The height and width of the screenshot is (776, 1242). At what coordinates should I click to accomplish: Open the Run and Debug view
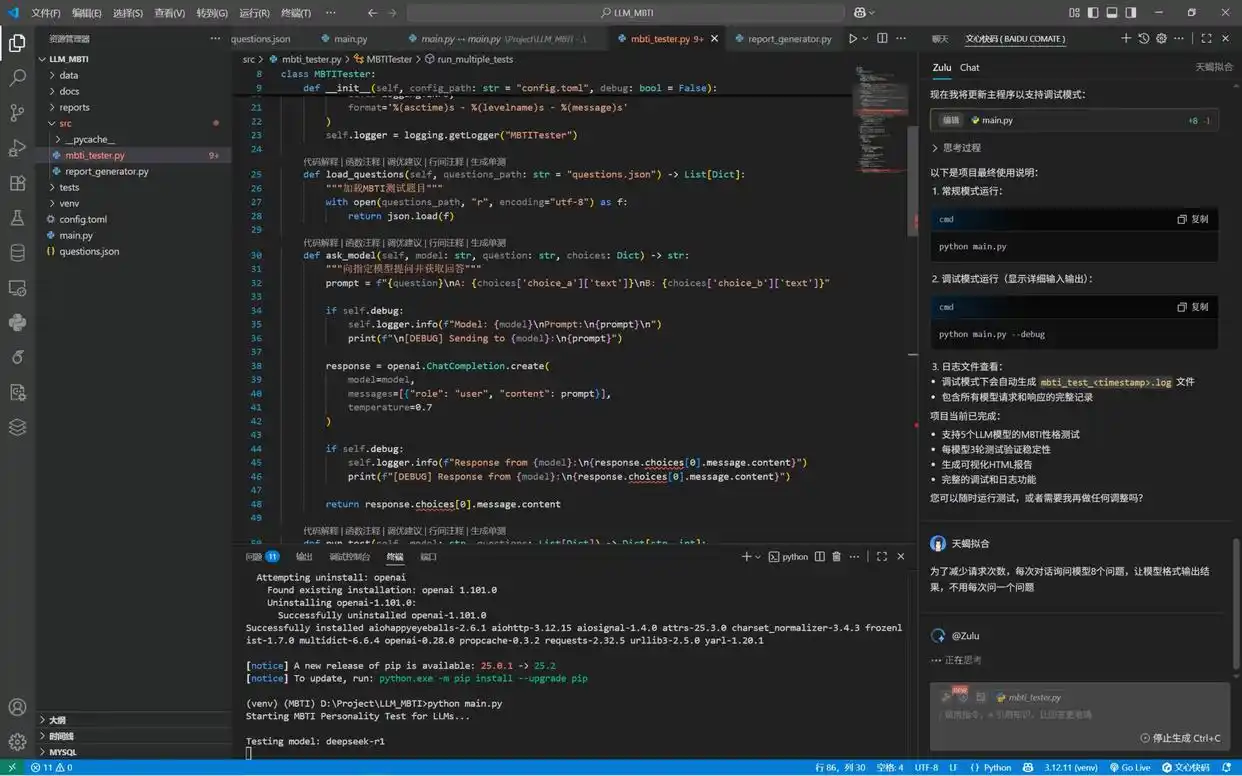pyautogui.click(x=17, y=148)
